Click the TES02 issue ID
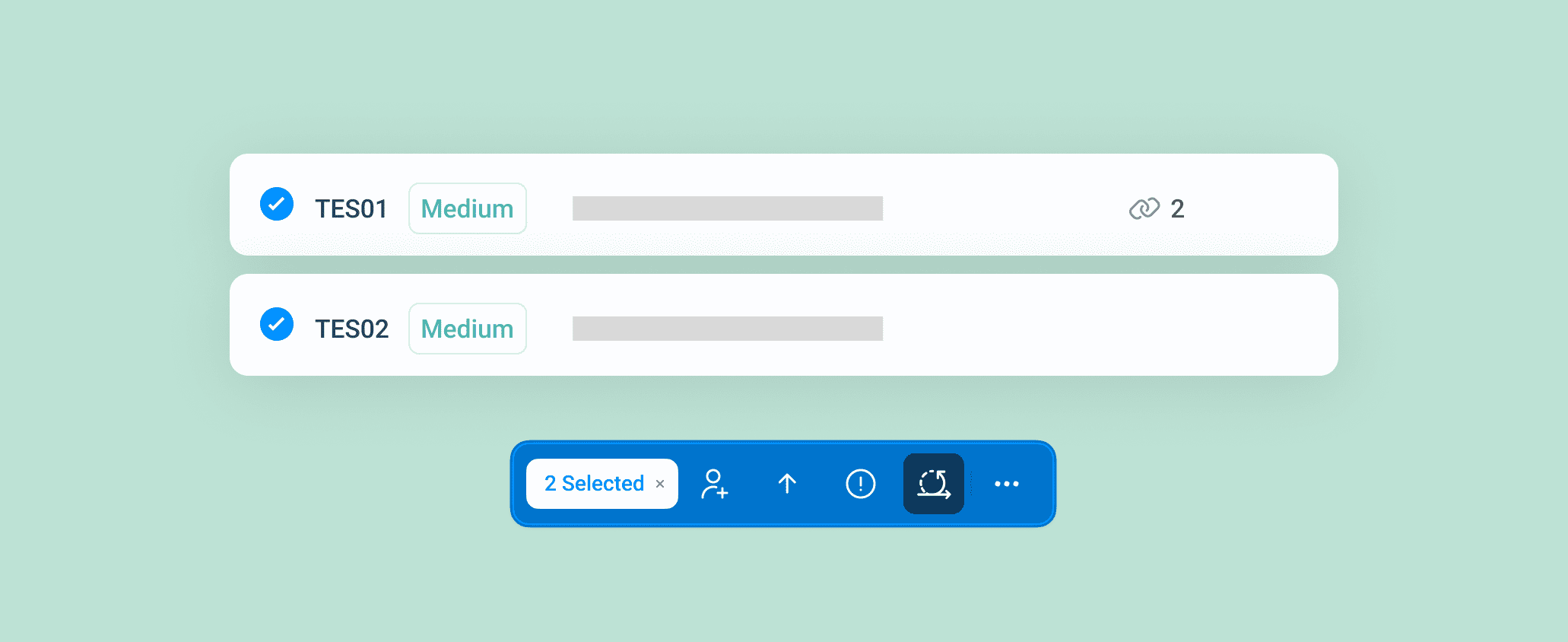1568x642 pixels. (x=351, y=329)
